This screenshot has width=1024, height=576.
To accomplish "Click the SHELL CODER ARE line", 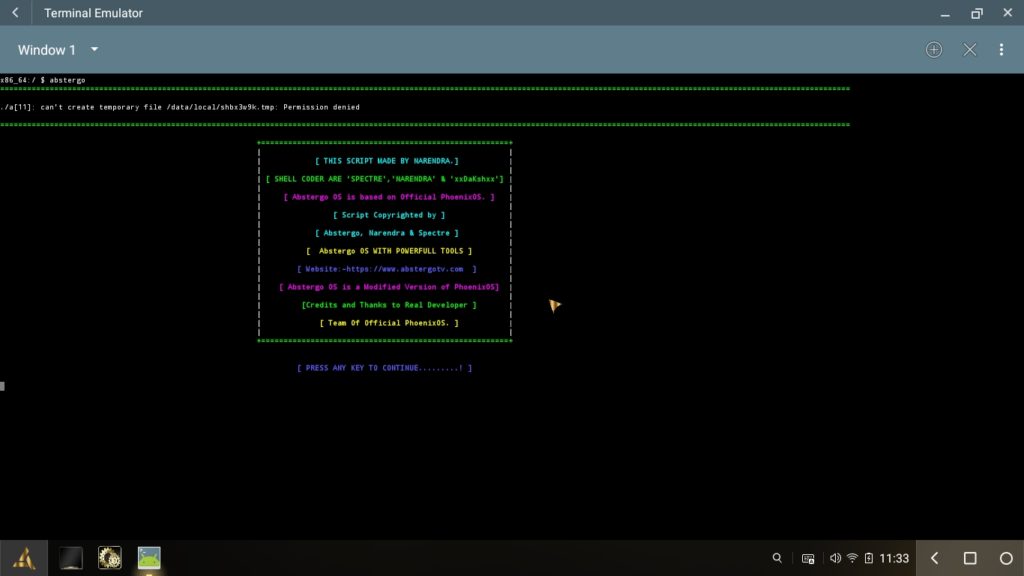I will (385, 179).
